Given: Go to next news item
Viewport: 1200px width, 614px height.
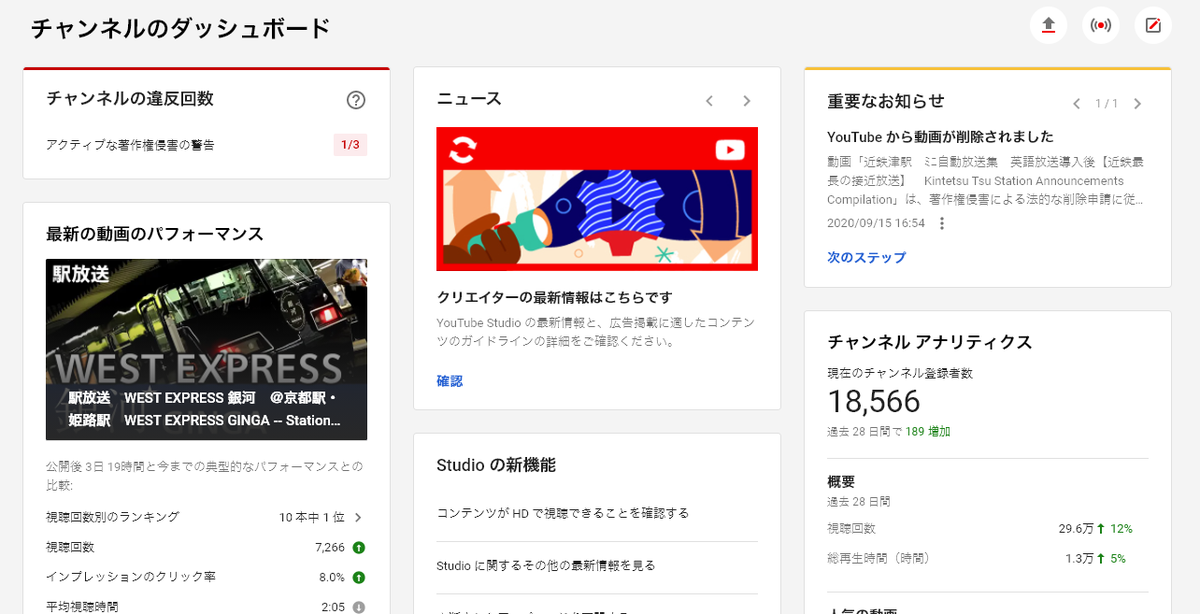Looking at the screenshot, I should [x=746, y=100].
